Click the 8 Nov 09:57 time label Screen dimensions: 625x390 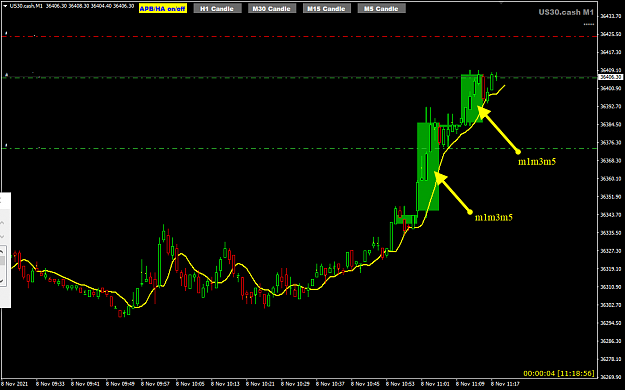(155, 384)
